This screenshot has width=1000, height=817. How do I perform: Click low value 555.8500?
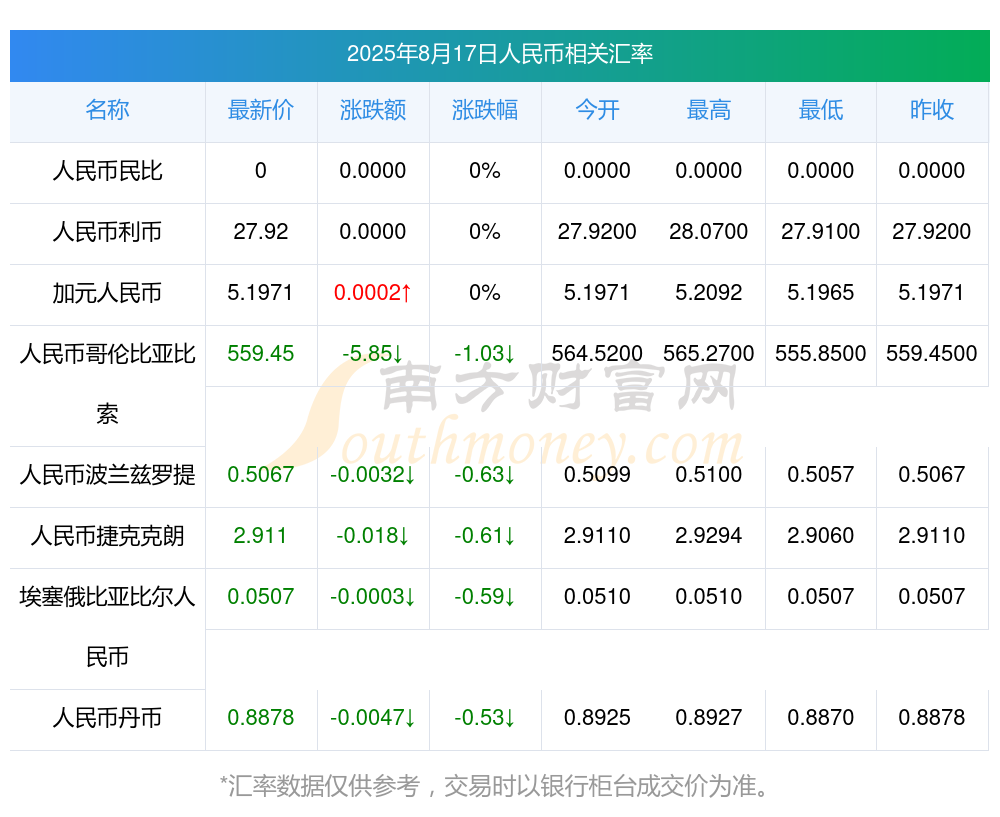[x=821, y=353]
